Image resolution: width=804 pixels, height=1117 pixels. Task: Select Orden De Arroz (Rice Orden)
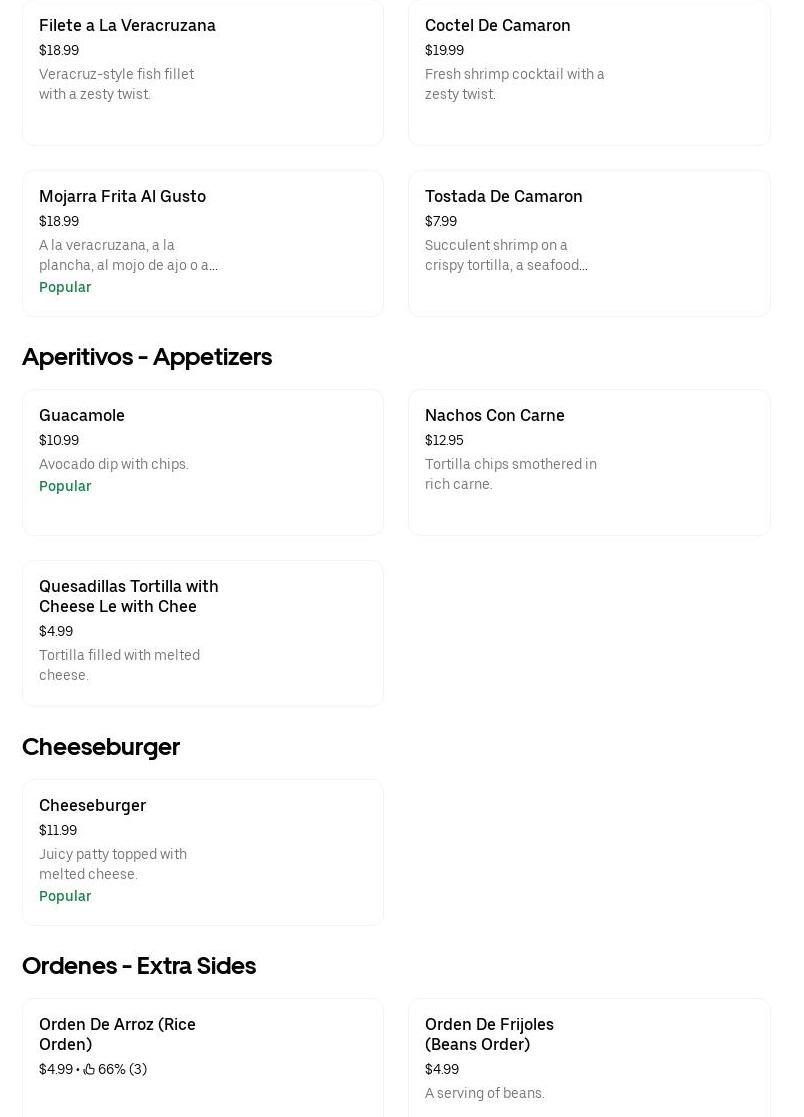click(x=203, y=1058)
